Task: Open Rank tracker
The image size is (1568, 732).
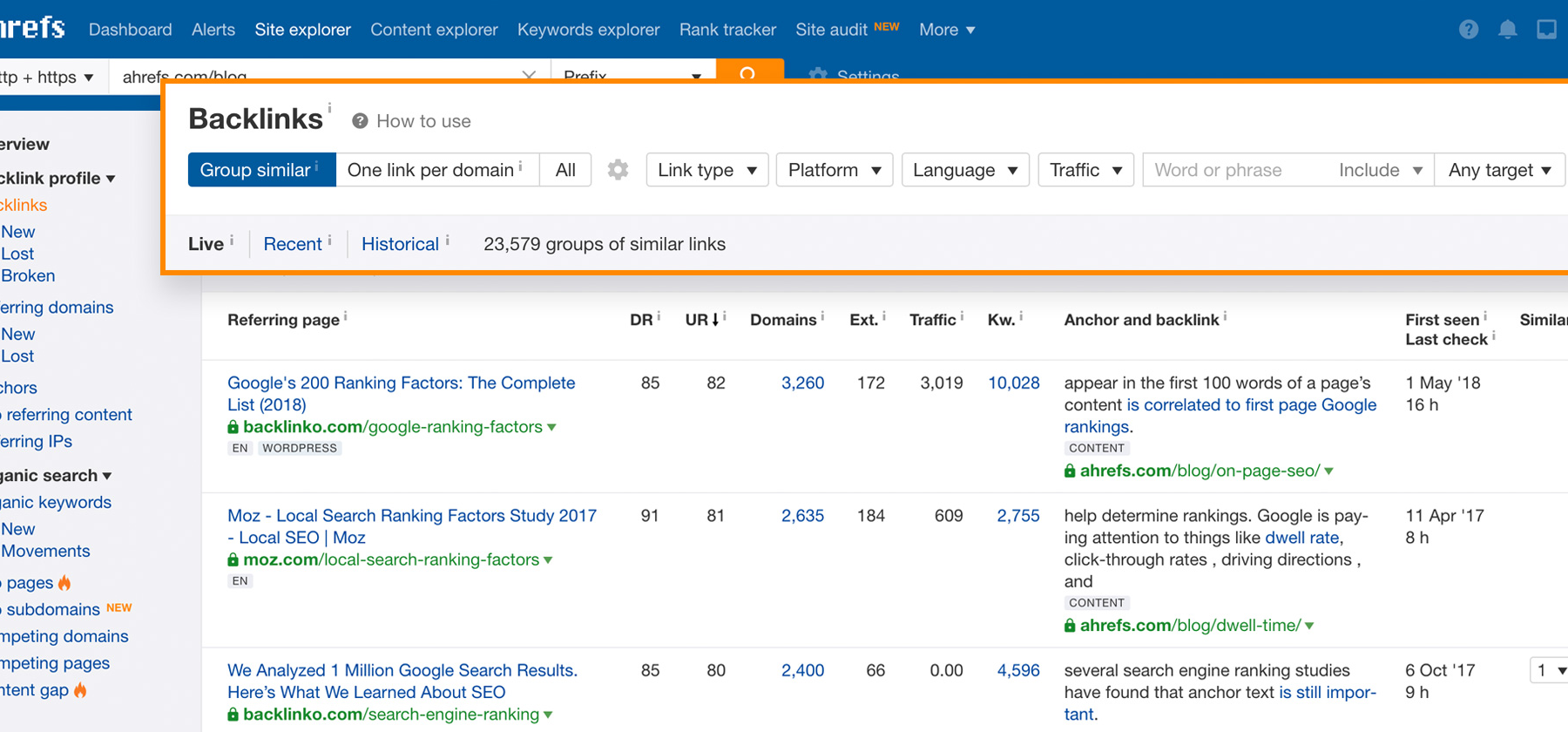Action: (x=727, y=30)
